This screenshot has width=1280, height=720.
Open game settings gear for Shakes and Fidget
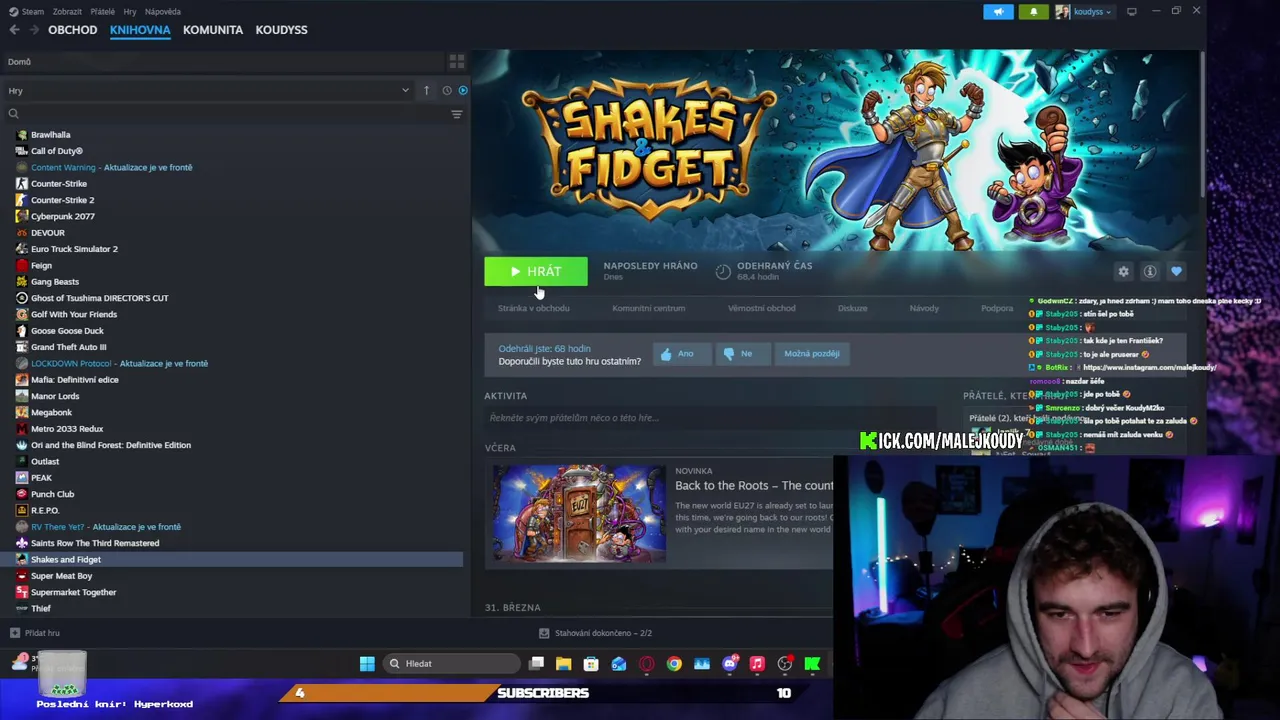[1123, 271]
